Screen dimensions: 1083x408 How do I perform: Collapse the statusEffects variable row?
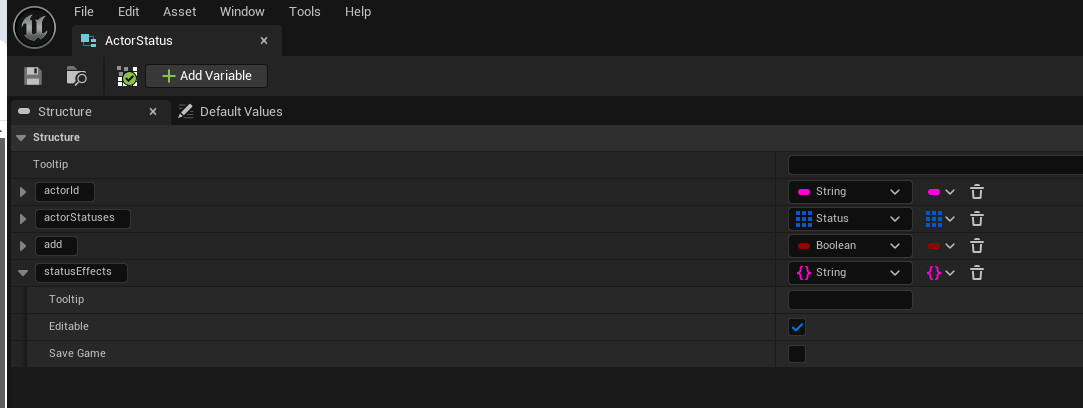[x=23, y=273]
